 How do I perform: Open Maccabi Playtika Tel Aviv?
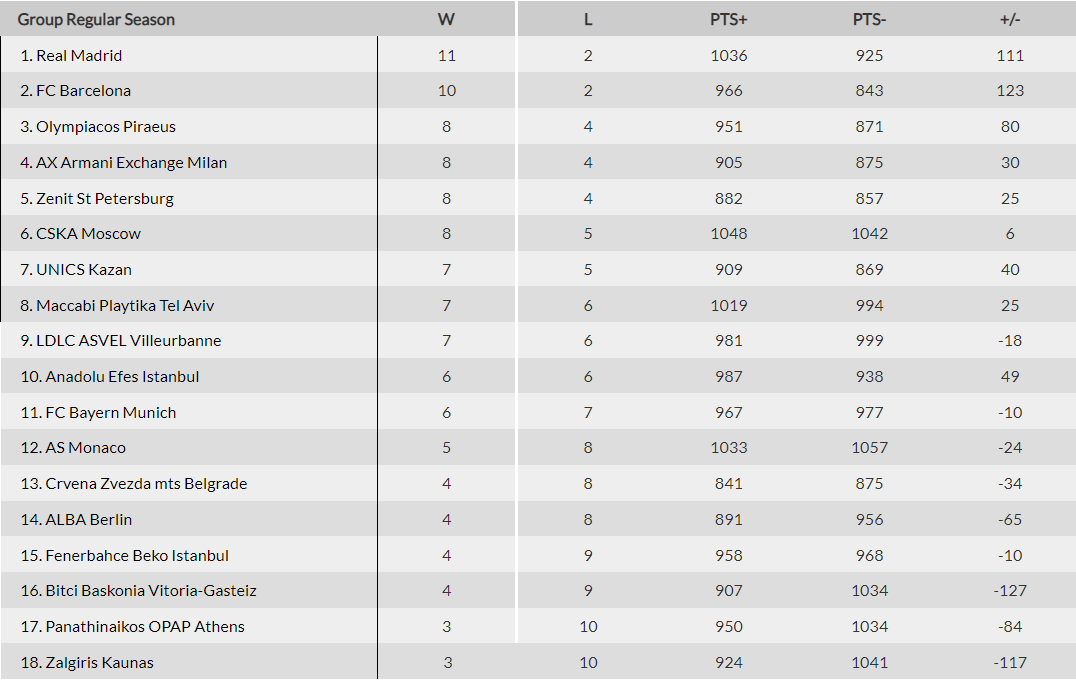point(125,305)
